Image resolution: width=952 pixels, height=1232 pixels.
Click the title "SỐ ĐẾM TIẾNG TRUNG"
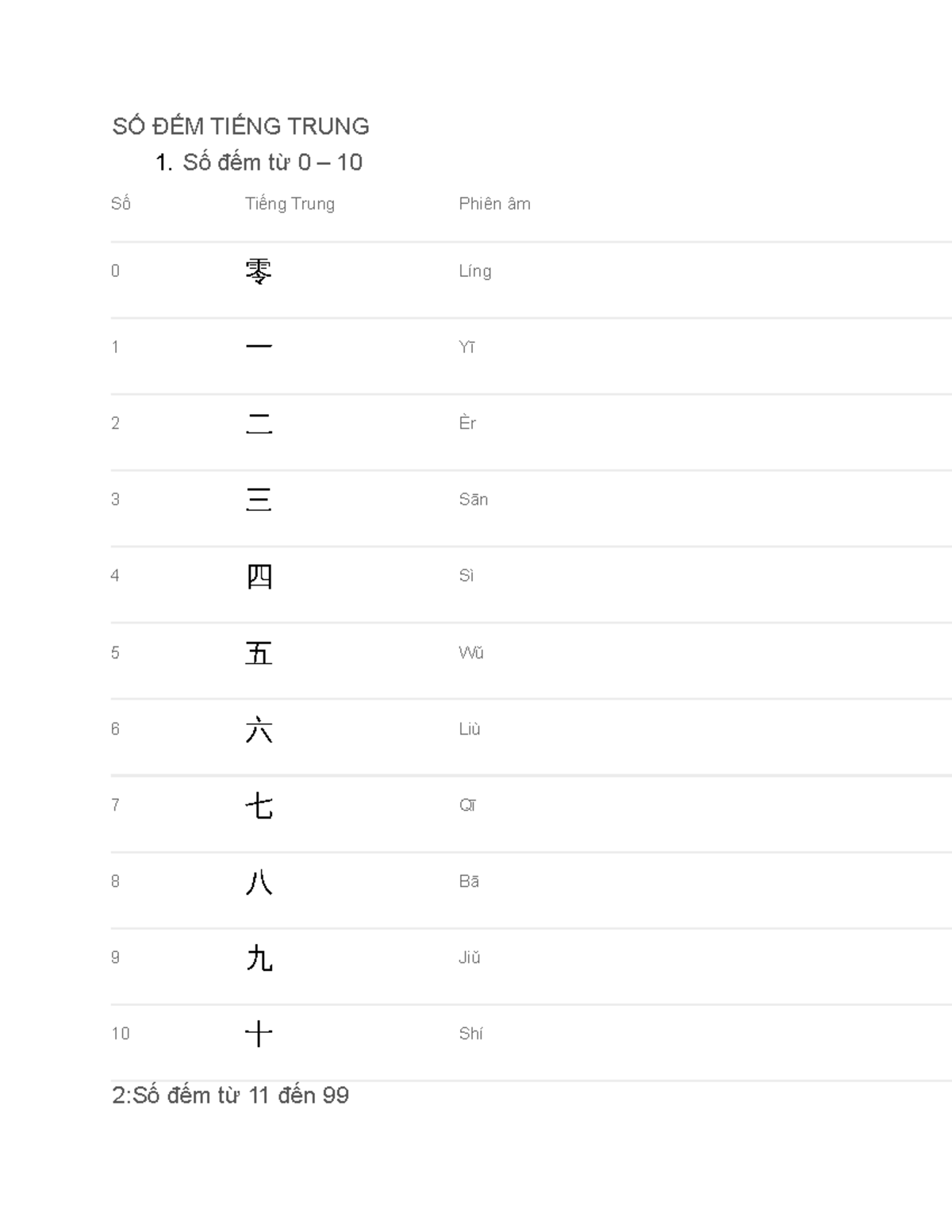click(240, 126)
